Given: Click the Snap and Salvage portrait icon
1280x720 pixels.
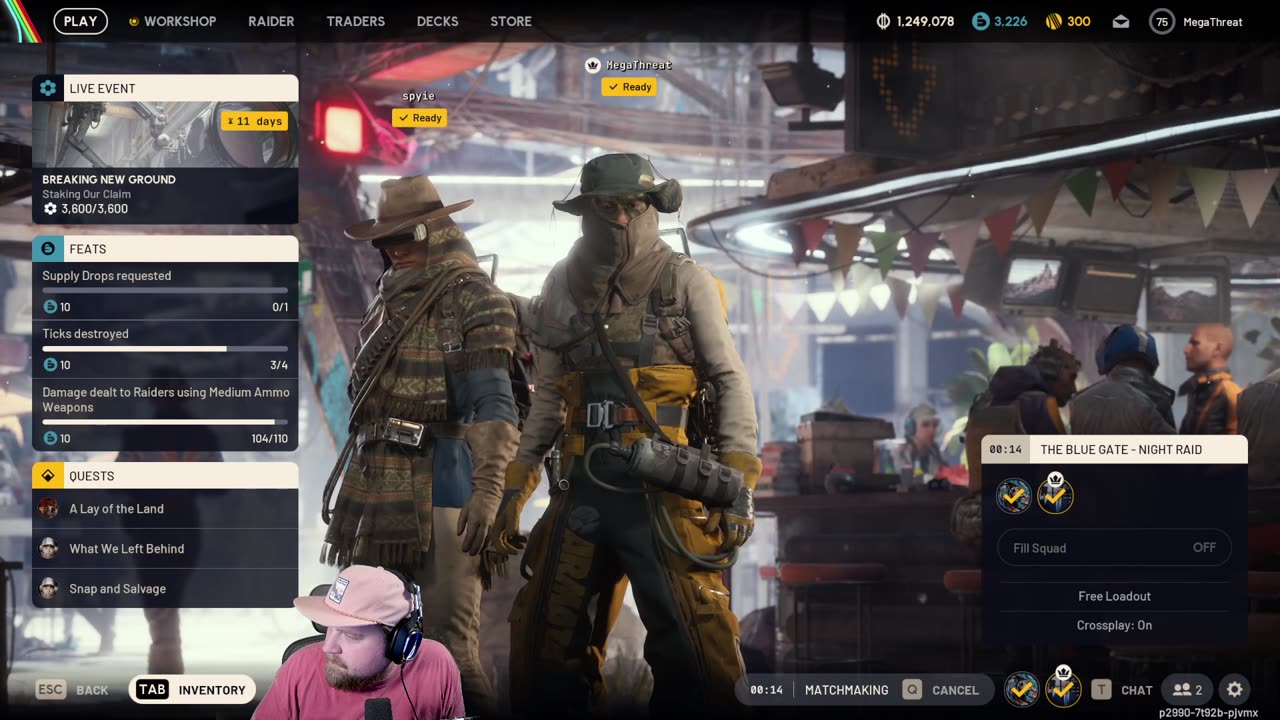Looking at the screenshot, I should (48, 588).
